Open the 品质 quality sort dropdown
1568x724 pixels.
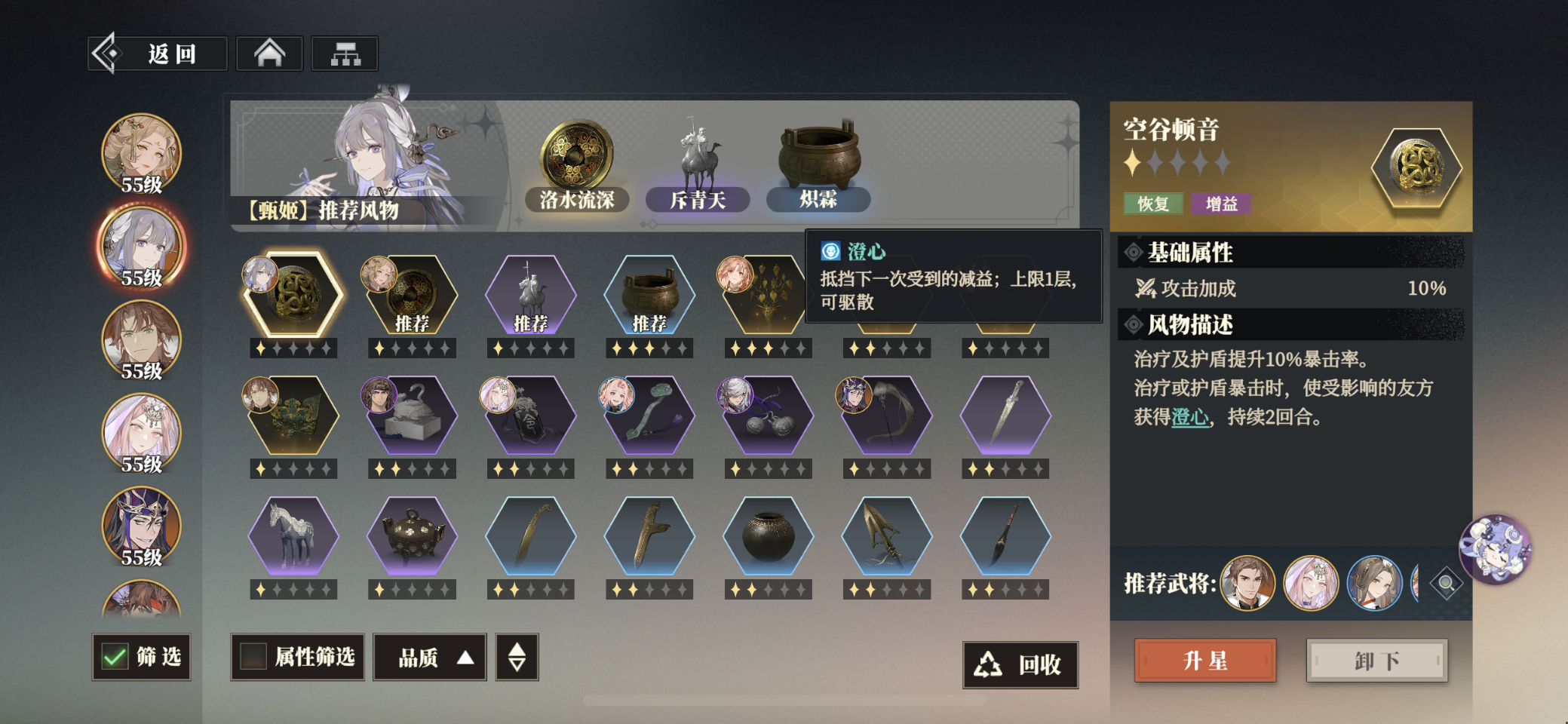tap(430, 657)
